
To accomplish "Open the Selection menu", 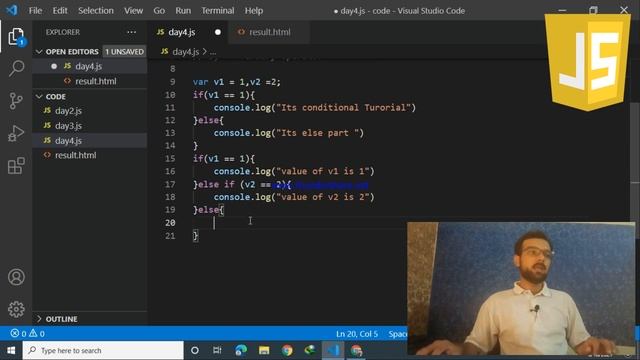I will tap(96, 11).
